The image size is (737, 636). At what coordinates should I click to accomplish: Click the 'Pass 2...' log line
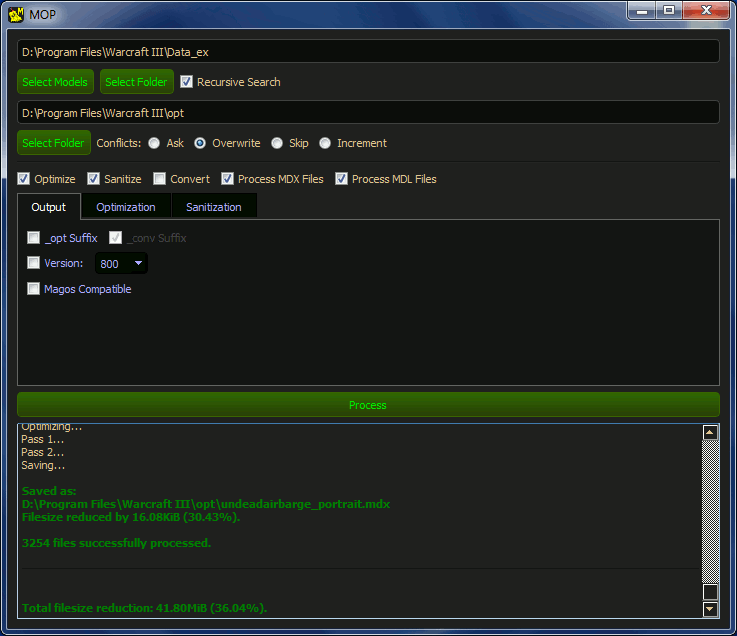(x=43, y=452)
